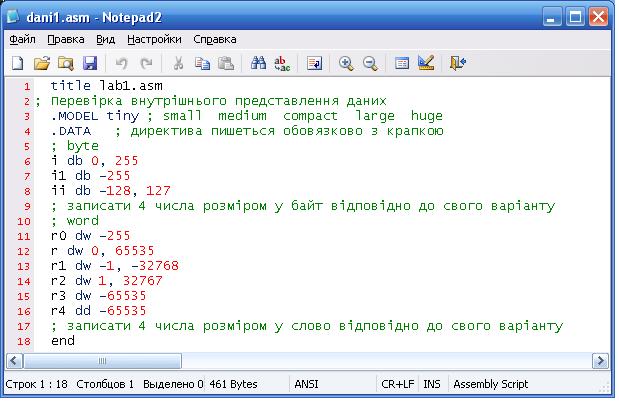Click the Cut scissors icon

[x=178, y=63]
